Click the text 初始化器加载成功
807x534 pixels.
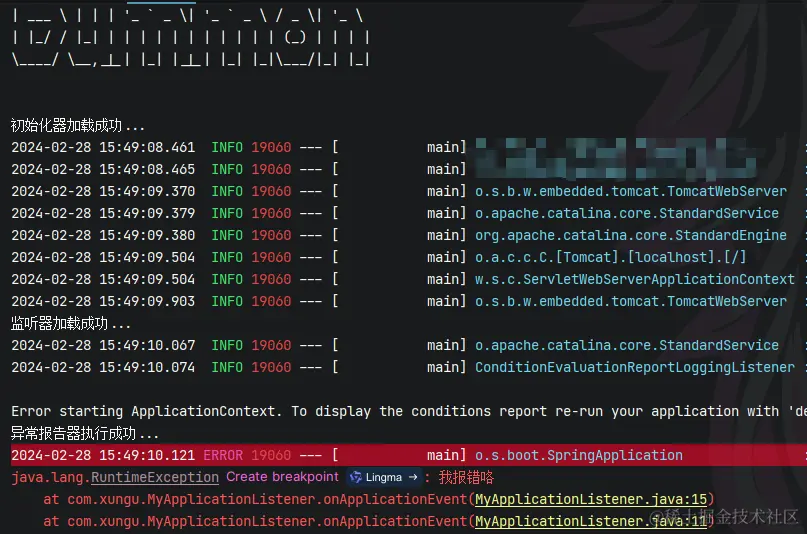pyautogui.click(x=66, y=125)
